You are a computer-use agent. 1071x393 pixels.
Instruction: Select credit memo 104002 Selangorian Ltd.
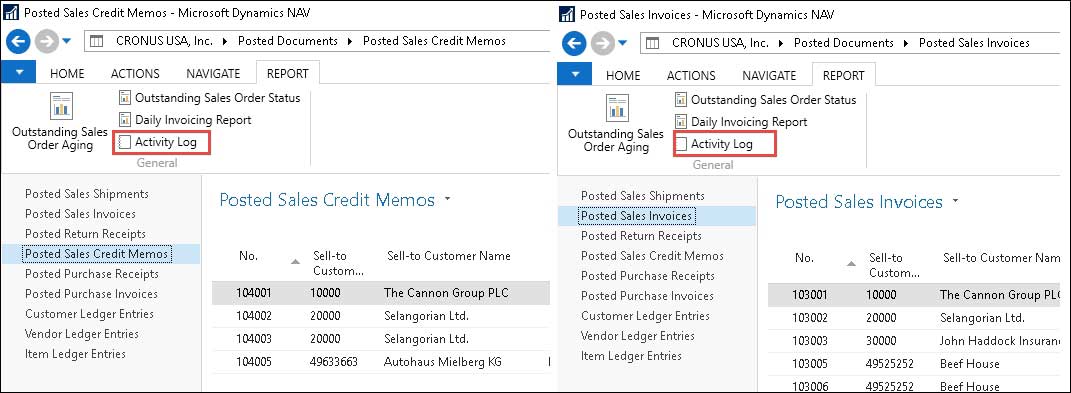pos(380,317)
